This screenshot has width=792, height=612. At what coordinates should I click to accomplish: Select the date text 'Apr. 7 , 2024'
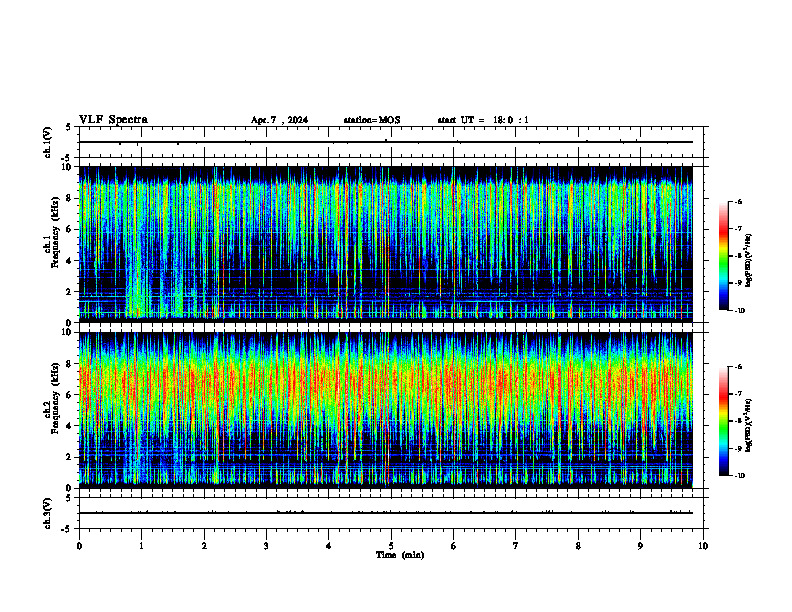(279, 120)
